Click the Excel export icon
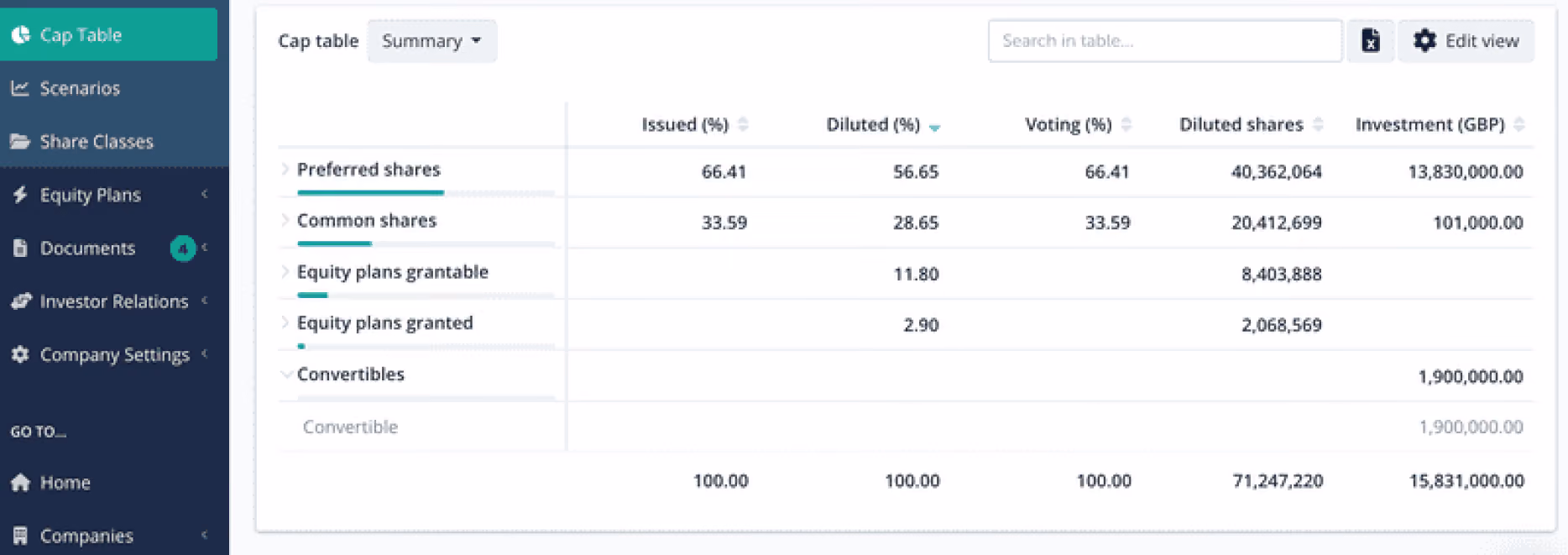 coord(1370,40)
